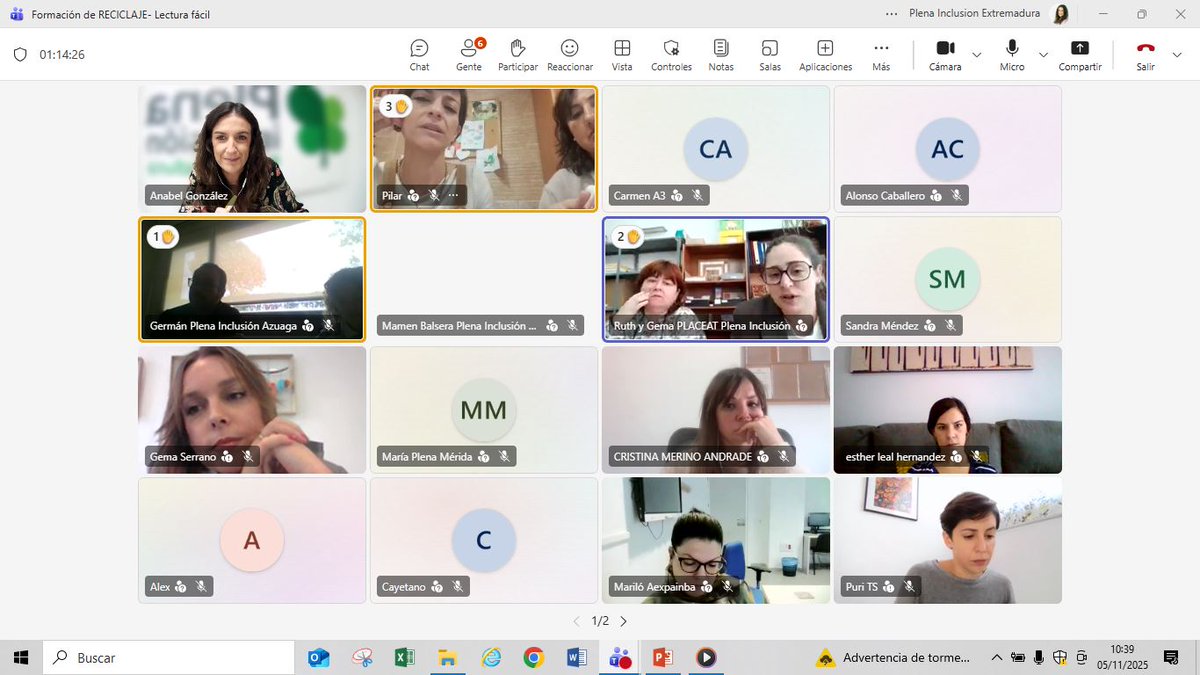Open PowerPoint from the taskbar
The height and width of the screenshot is (675, 1200).
point(662,657)
